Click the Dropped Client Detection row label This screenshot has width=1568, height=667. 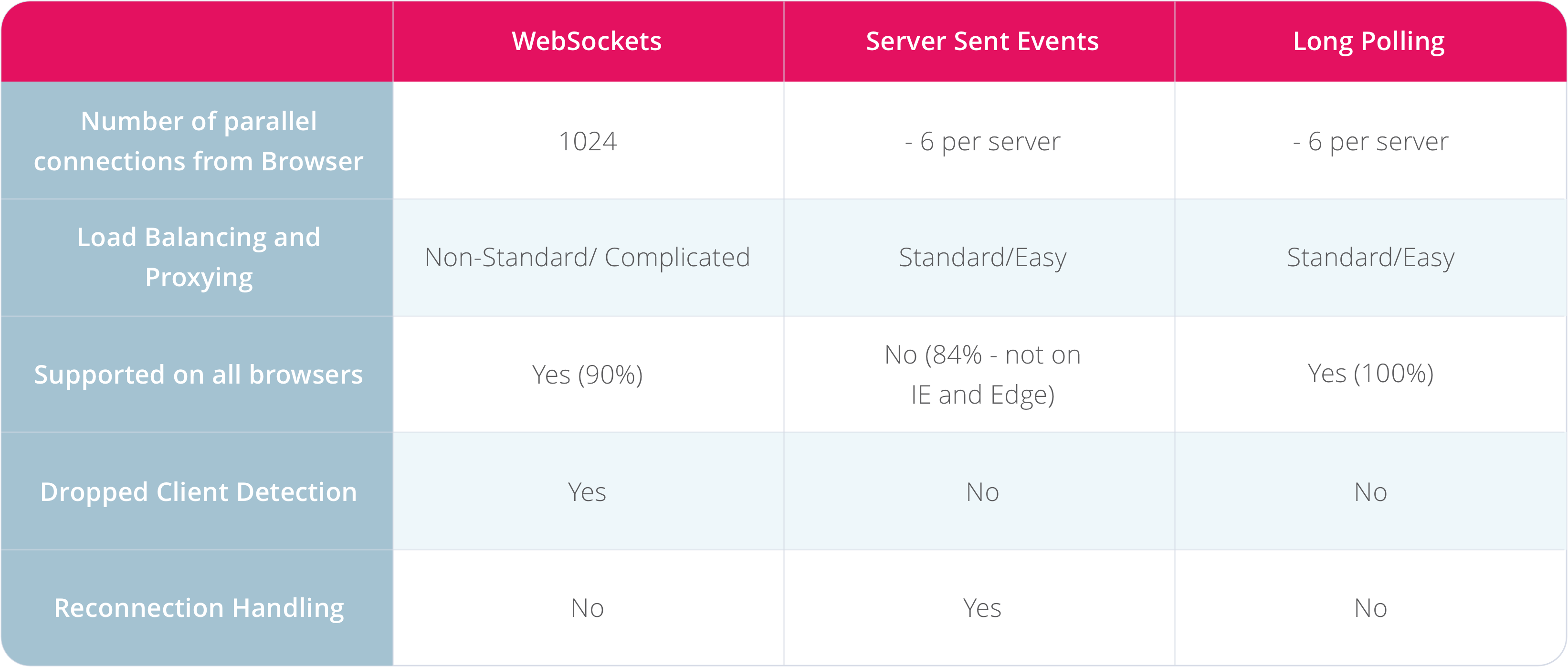199,492
